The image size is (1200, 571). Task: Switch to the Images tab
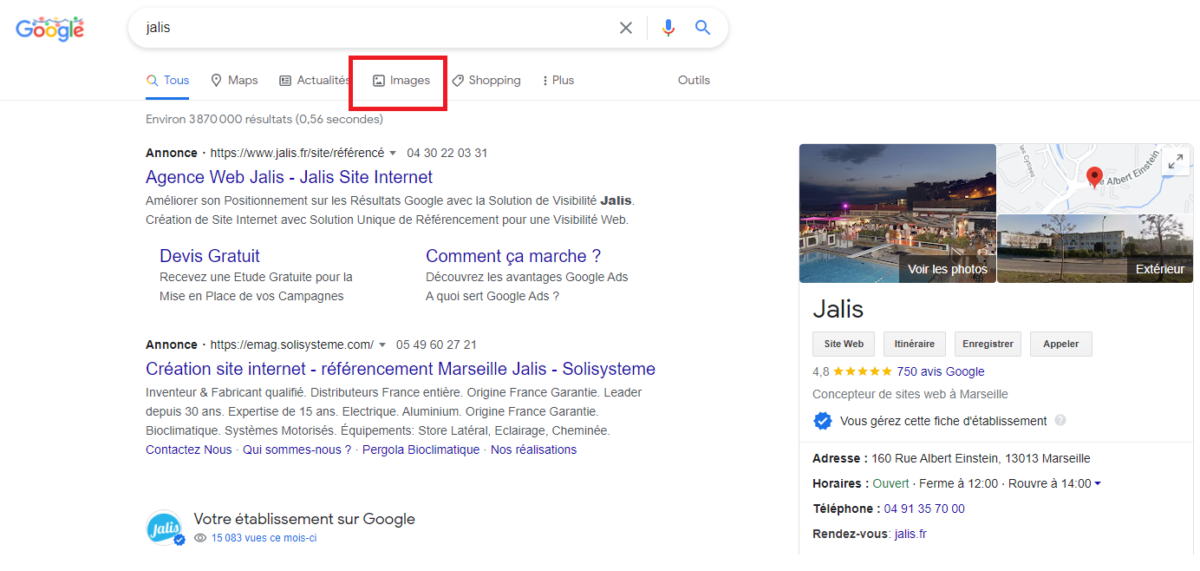(401, 80)
